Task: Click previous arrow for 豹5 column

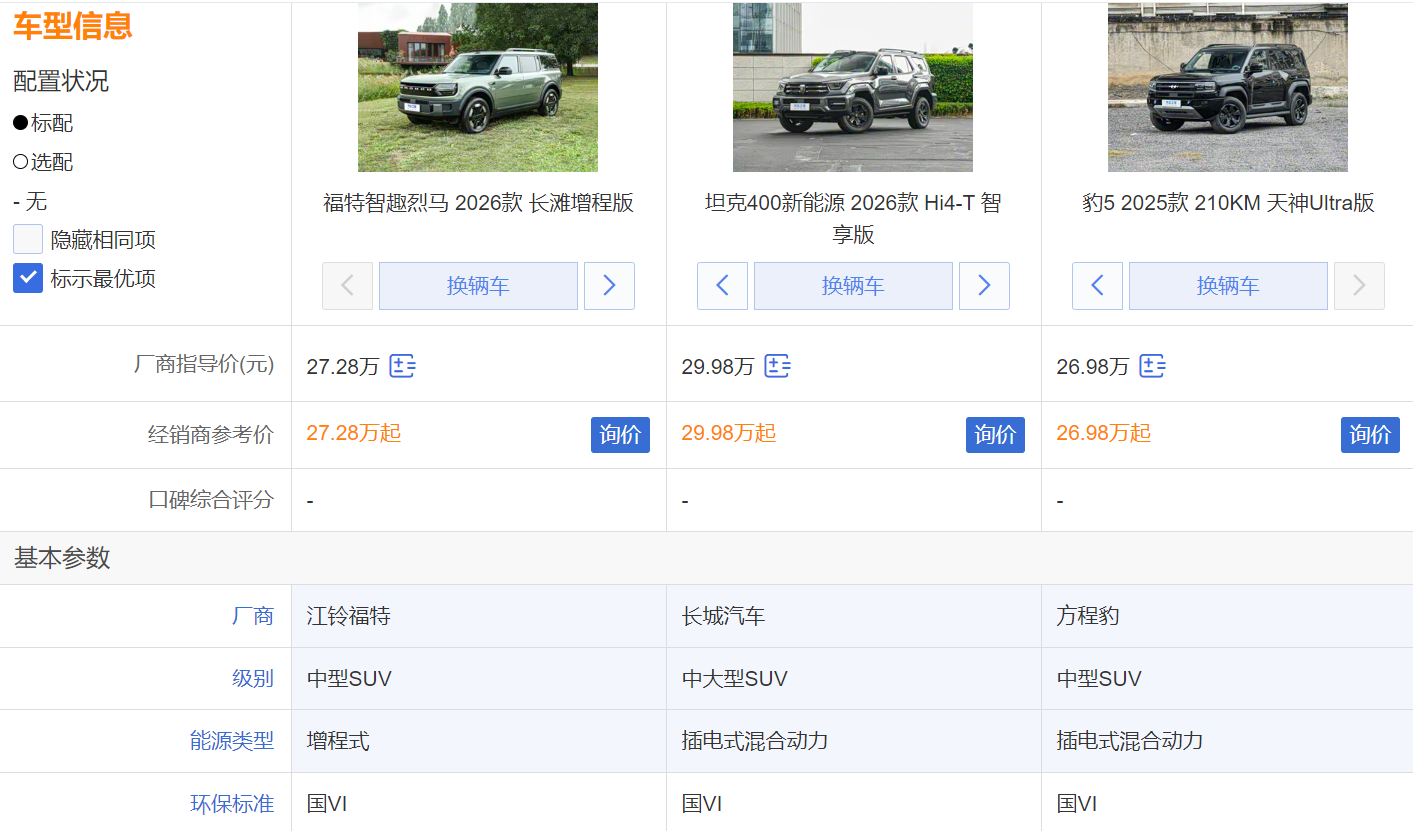Action: 1097,286
